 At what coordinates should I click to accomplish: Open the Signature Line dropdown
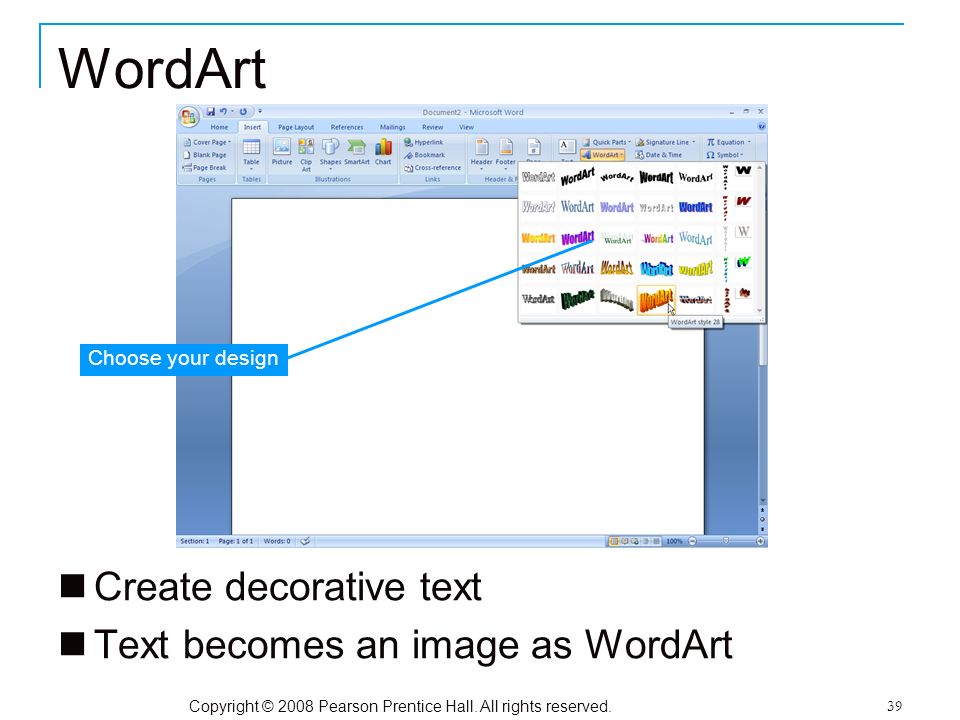[666, 142]
